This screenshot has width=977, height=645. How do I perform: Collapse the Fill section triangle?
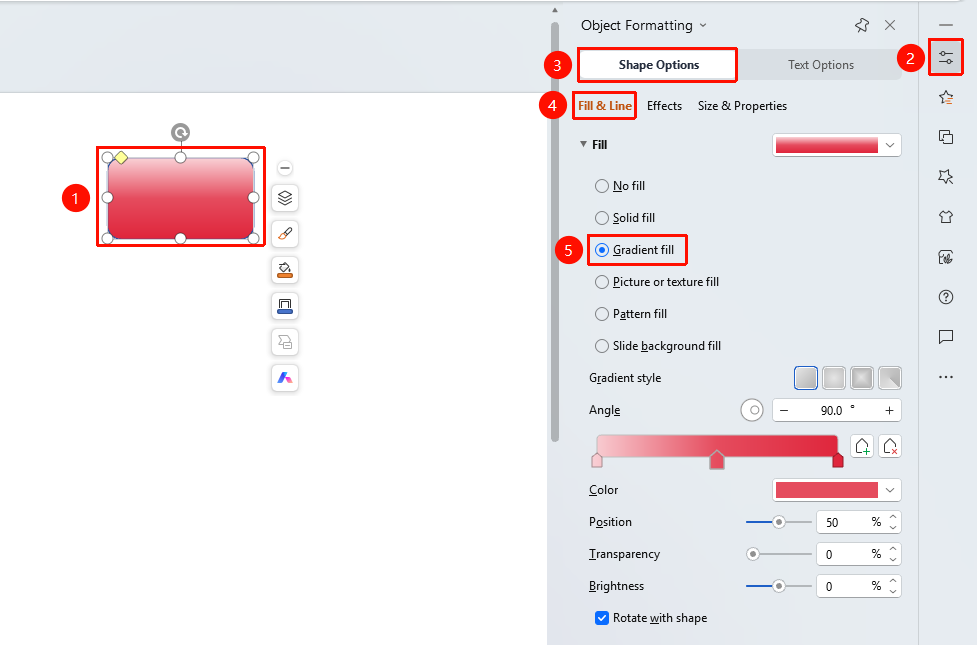point(583,144)
